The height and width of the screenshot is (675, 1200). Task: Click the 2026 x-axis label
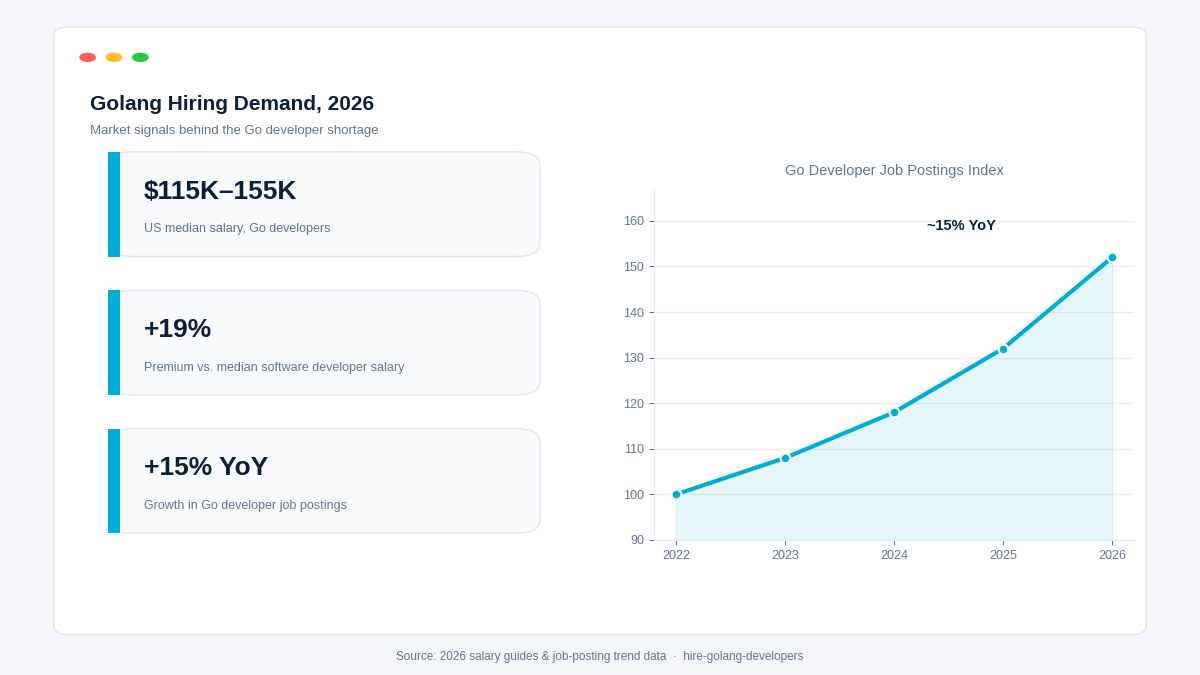pyautogui.click(x=1112, y=555)
